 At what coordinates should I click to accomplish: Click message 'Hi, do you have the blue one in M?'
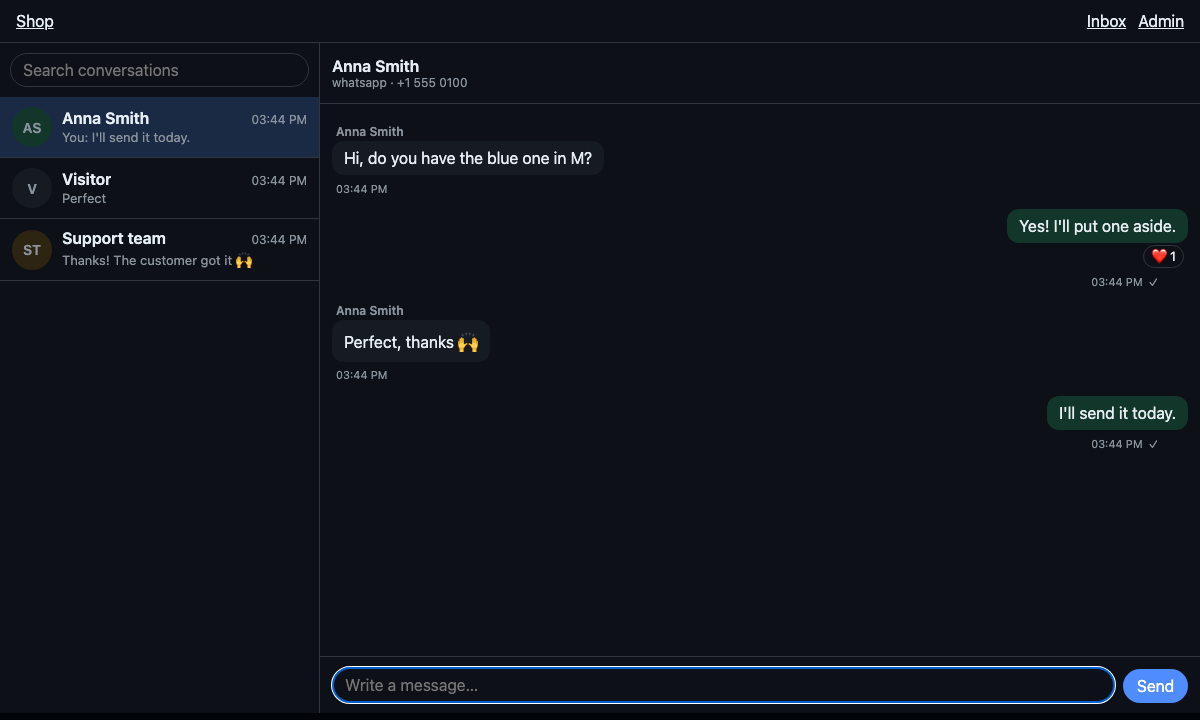pyautogui.click(x=468, y=158)
